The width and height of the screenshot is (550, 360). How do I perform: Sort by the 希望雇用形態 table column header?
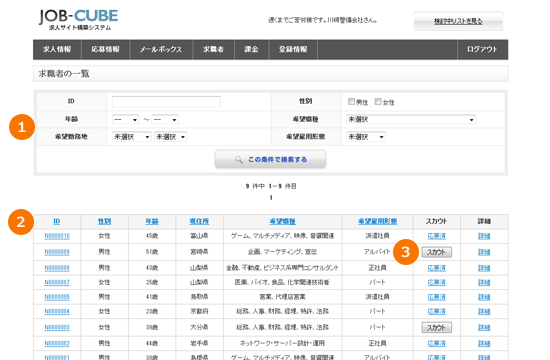377,221
